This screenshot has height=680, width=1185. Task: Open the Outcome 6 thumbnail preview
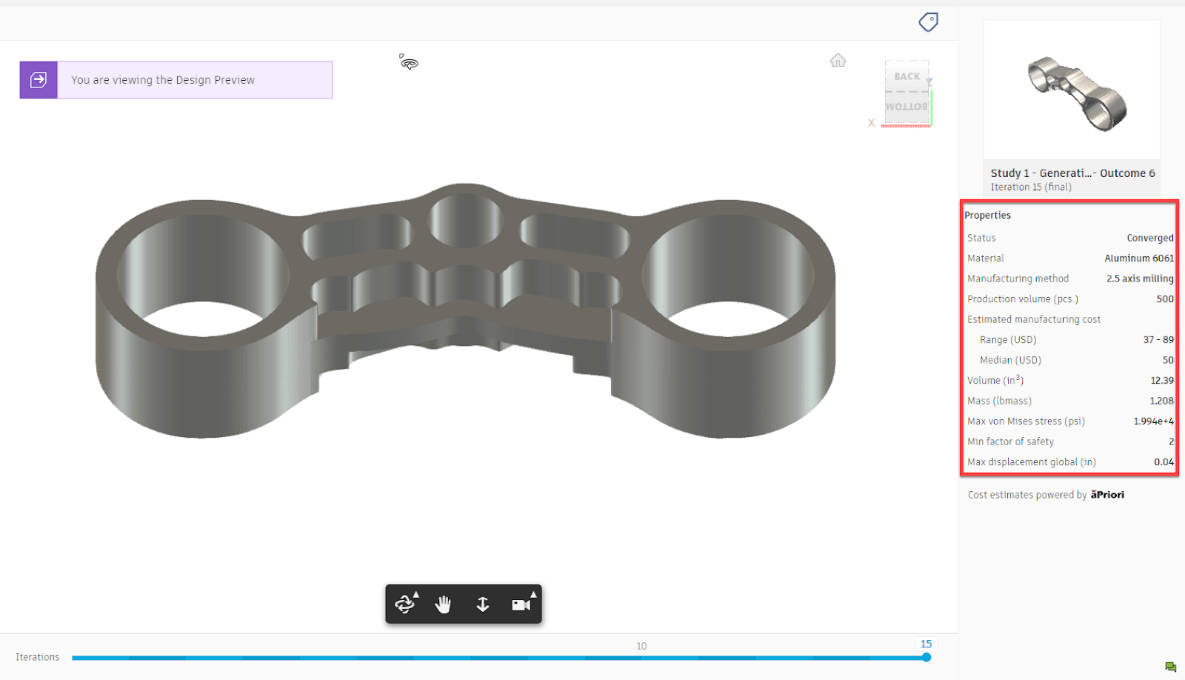tap(1072, 90)
